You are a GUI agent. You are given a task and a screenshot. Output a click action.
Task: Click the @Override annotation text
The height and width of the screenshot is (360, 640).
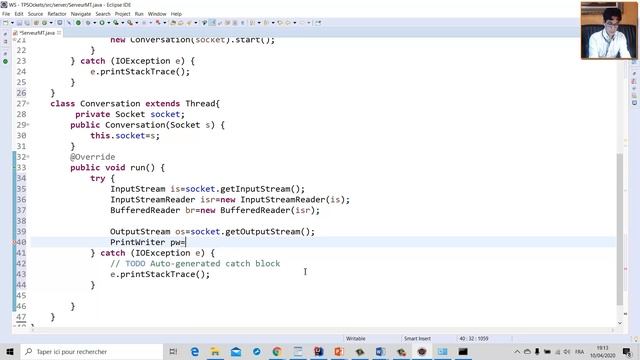(x=93, y=157)
